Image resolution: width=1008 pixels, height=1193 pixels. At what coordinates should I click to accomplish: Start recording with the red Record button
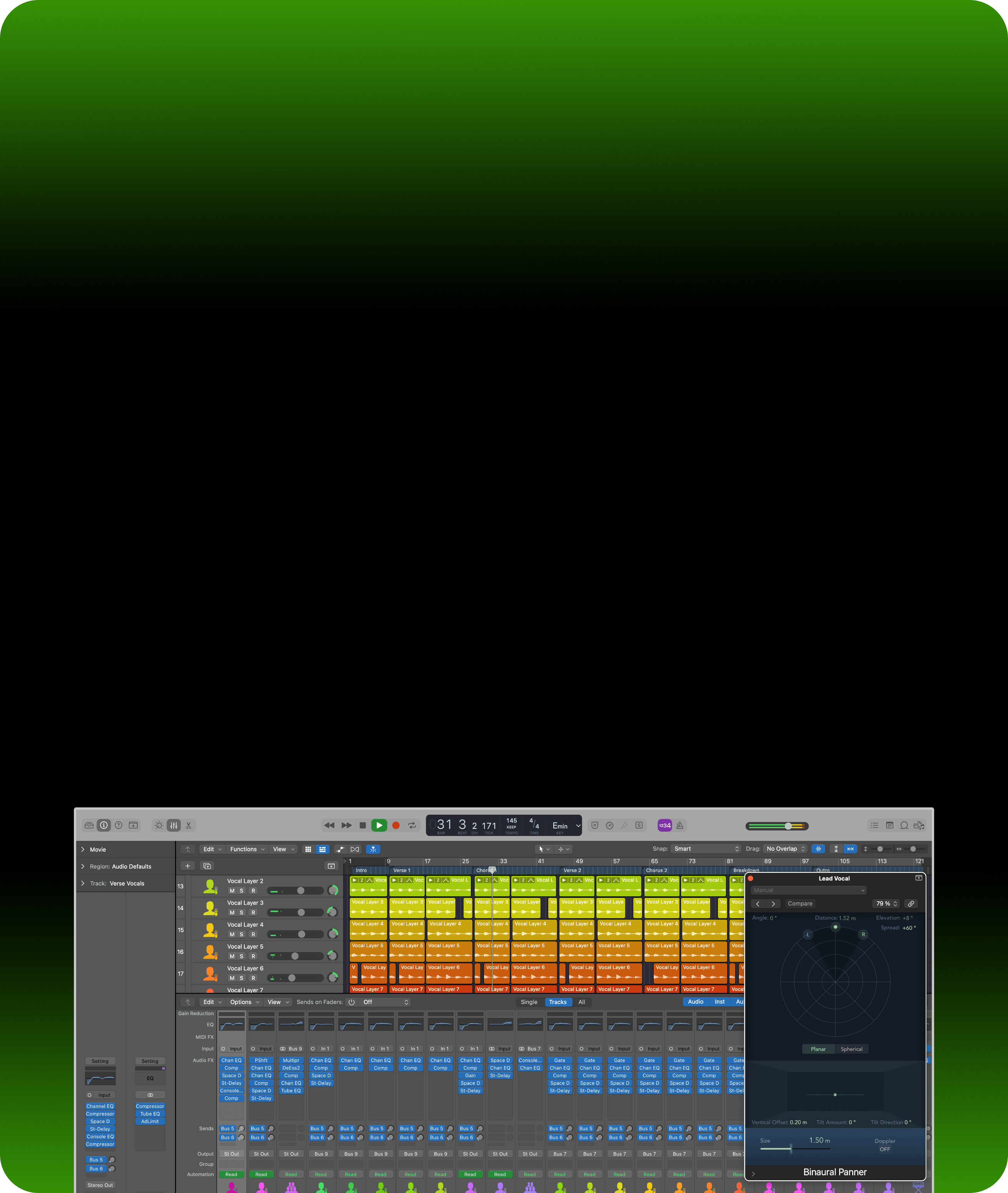tap(396, 825)
